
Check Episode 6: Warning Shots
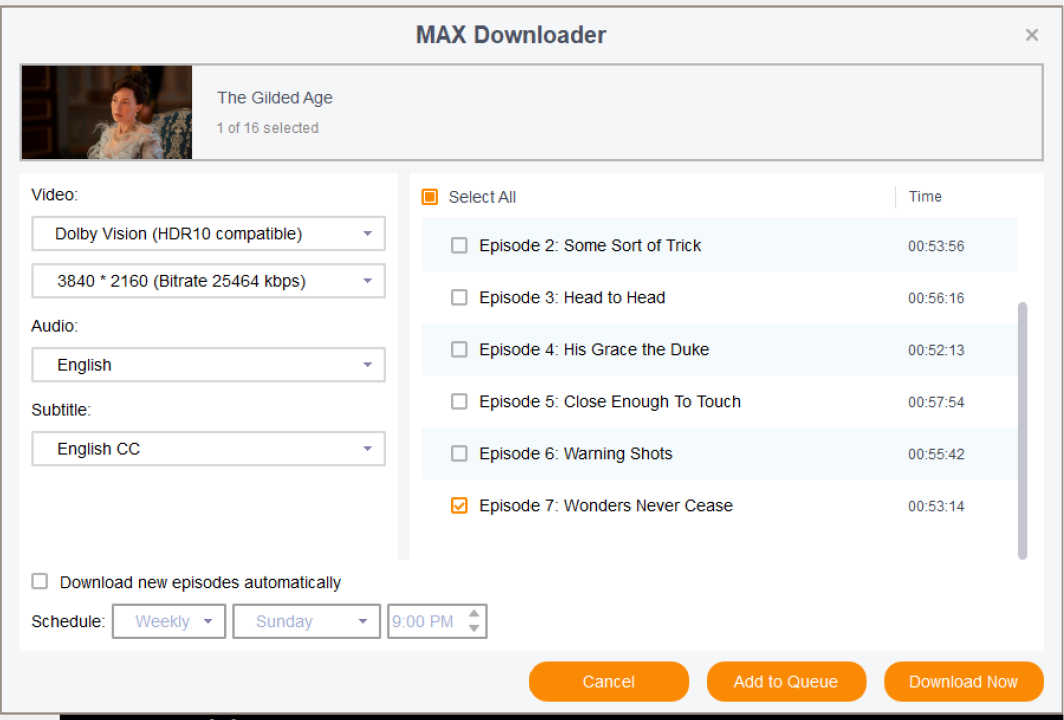pyautogui.click(x=459, y=453)
